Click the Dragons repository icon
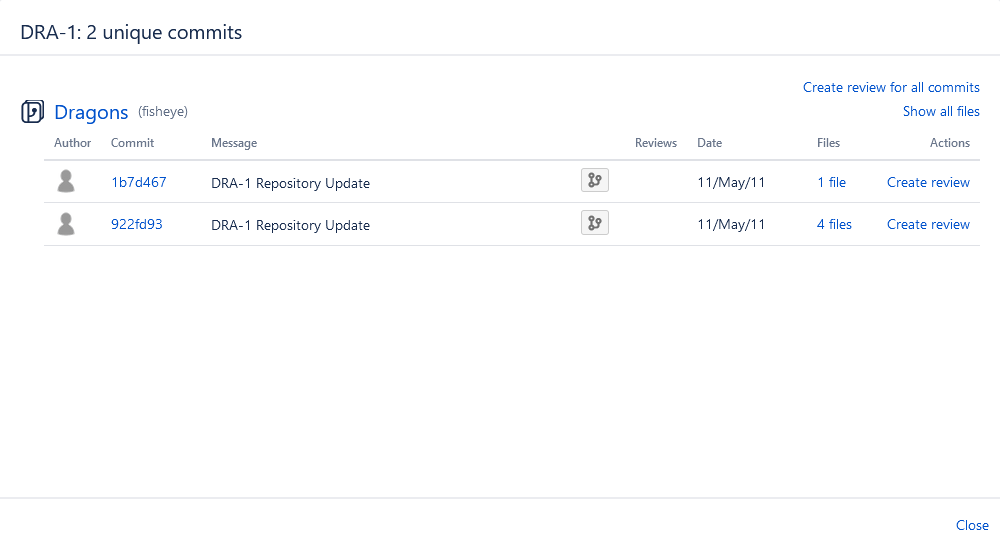This screenshot has height=546, width=1000. (x=32, y=112)
